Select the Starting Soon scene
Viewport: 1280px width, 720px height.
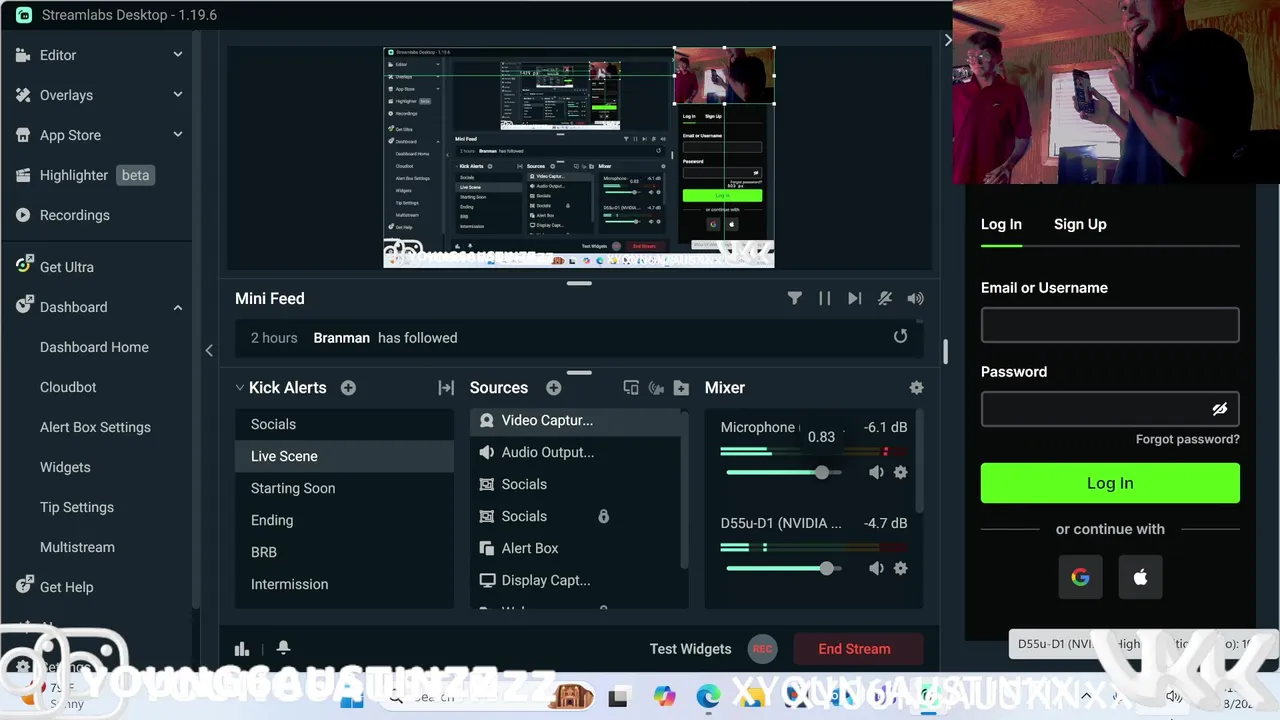point(344,488)
